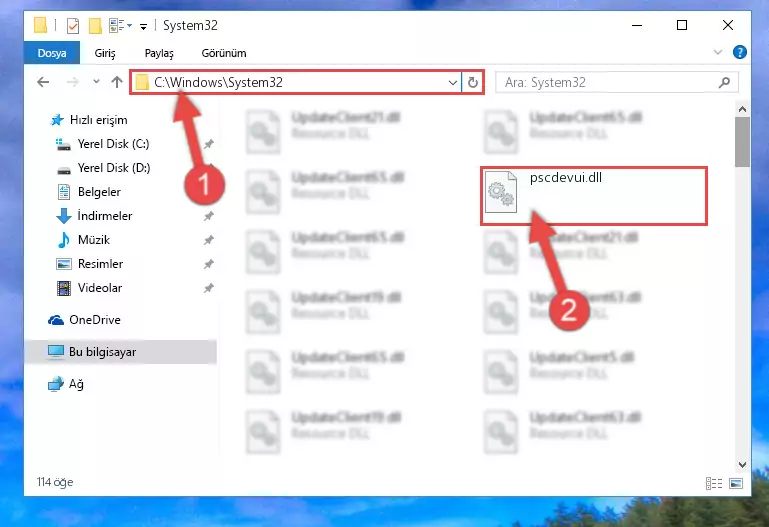Unpin Yerel Disk (C:) using its pin icon
The image size is (769, 527).
coord(209,144)
